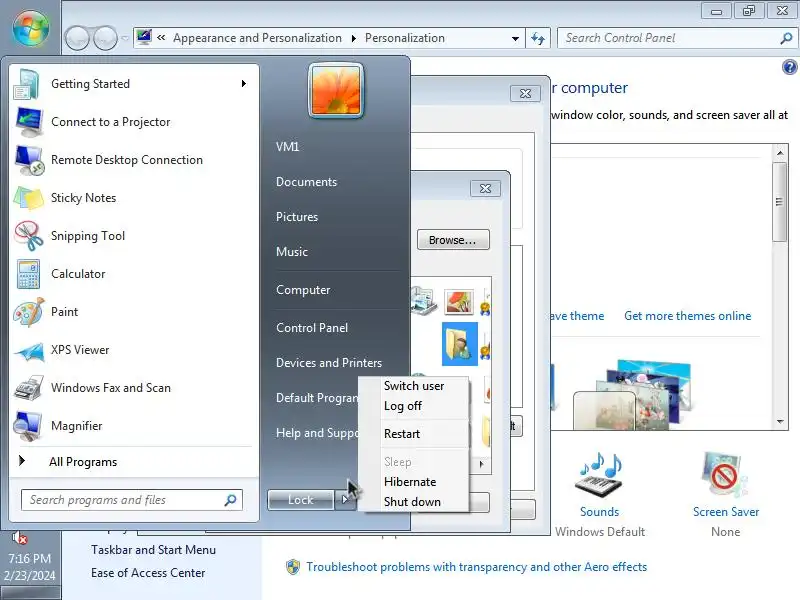Open Remote Desktop Connection
Screen dimensions: 800x600
point(134,160)
